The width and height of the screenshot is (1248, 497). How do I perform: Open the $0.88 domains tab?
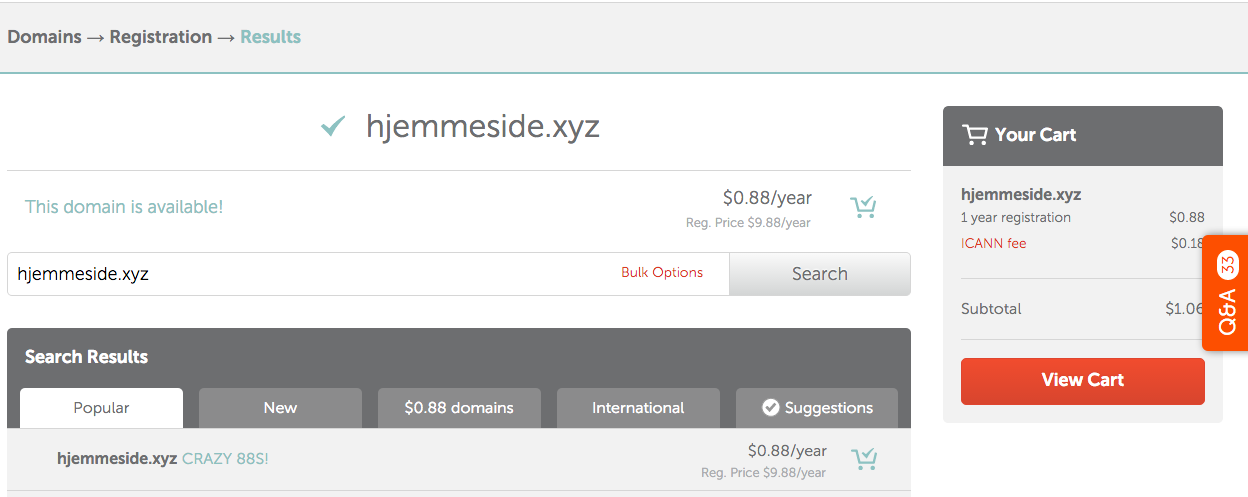[459, 408]
